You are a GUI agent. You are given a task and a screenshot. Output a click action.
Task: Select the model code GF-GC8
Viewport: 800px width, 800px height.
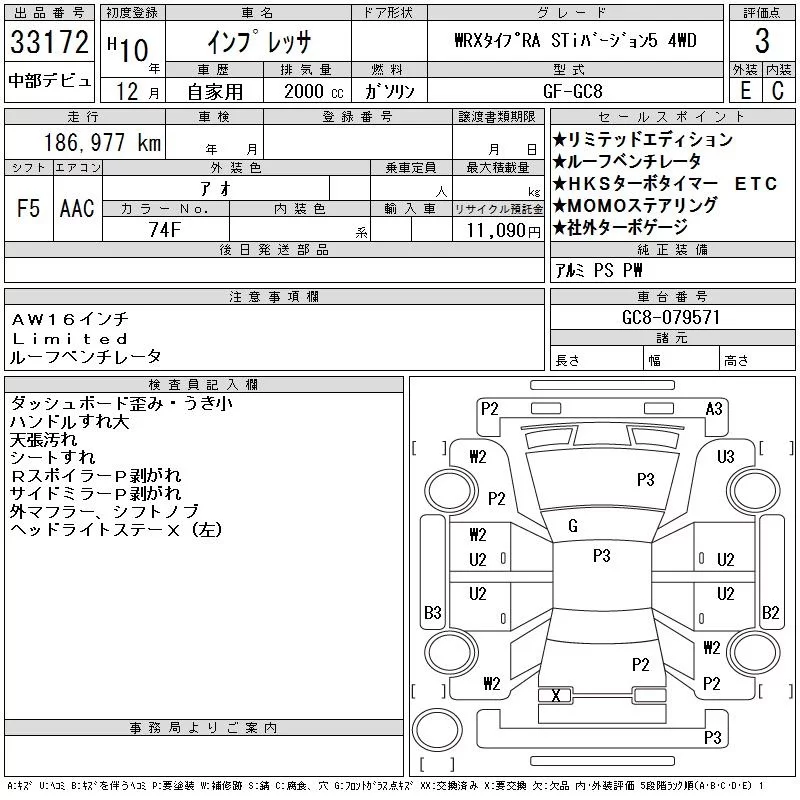572,91
